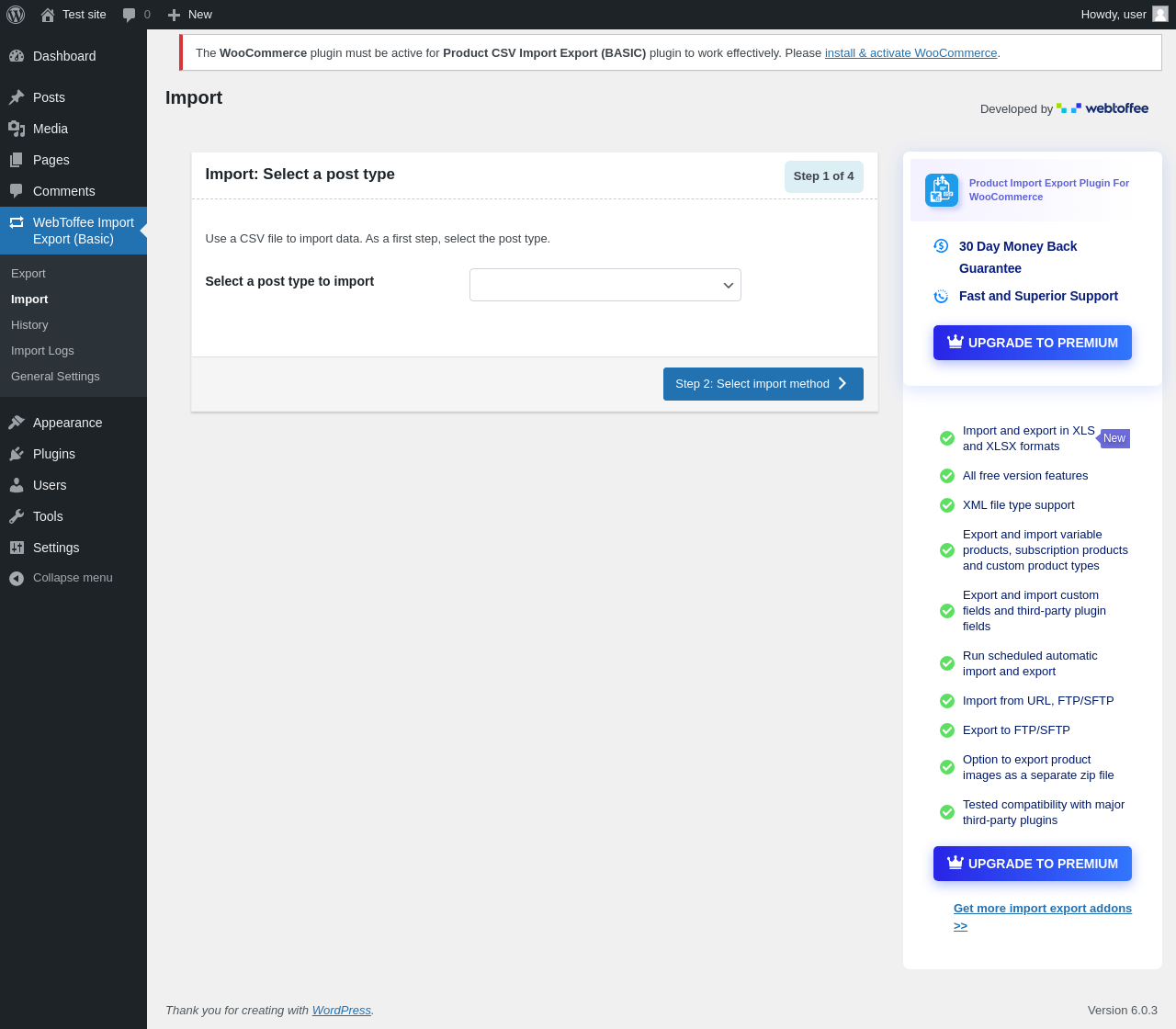Viewport: 1176px width, 1029px height.
Task: Click 'Run scheduled automatic import and export' text
Action: (1030, 663)
